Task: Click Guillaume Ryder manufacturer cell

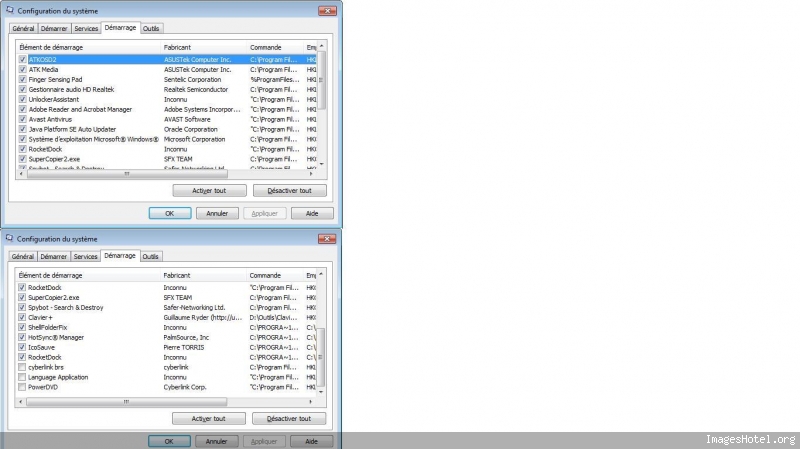Action: [203, 317]
